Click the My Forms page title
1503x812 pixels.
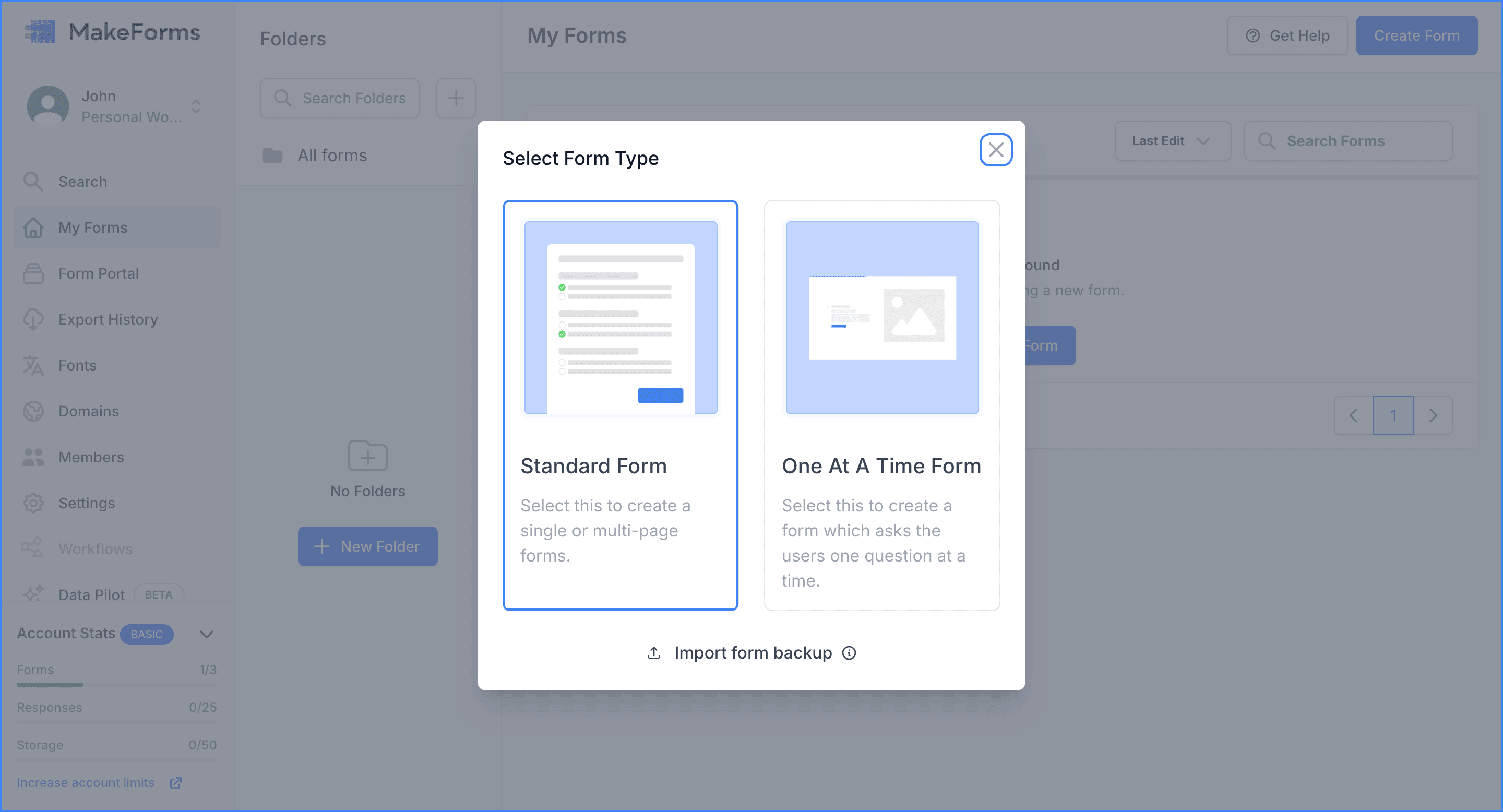(x=577, y=35)
